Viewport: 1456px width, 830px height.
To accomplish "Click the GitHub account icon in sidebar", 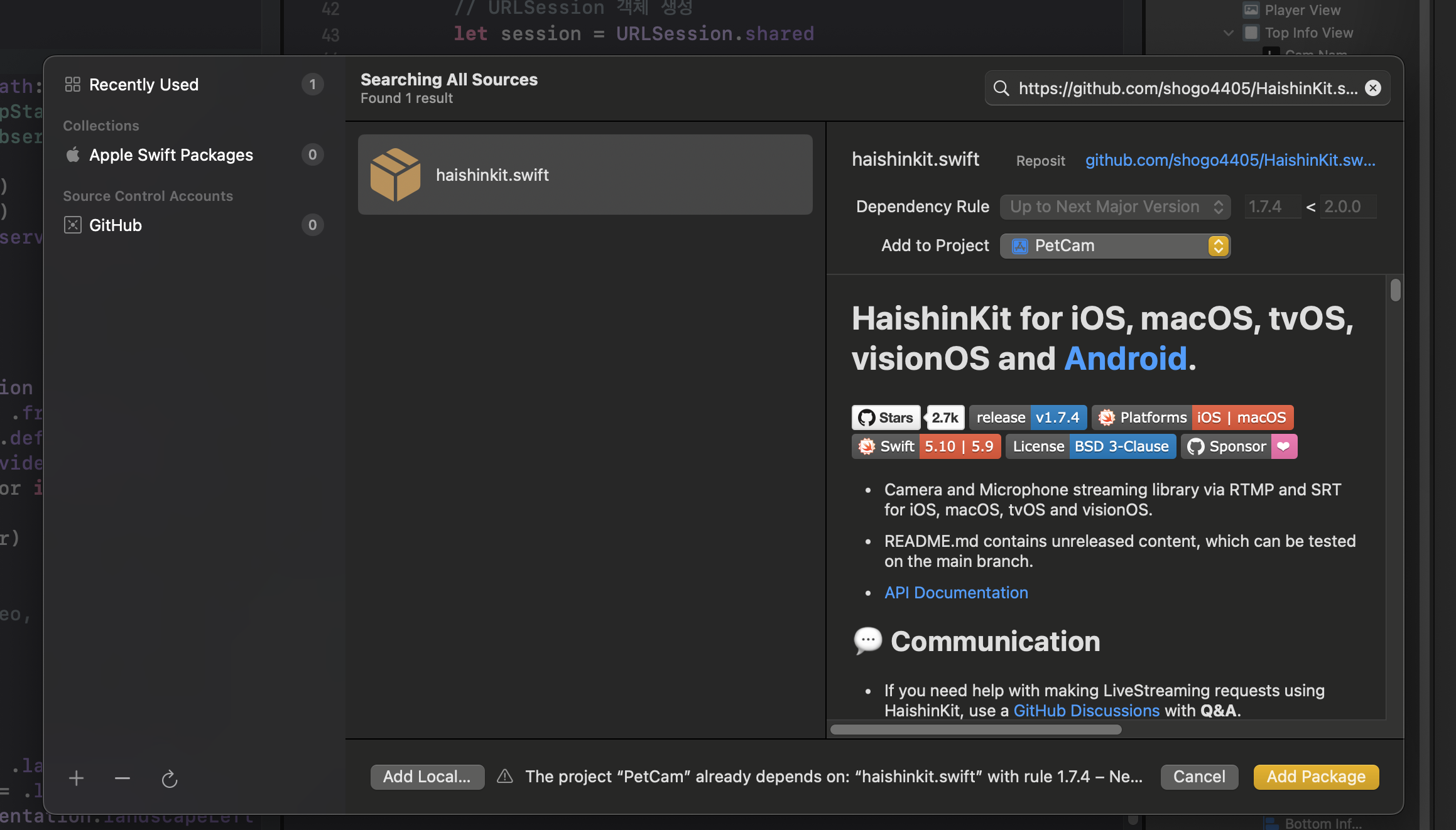I will pos(73,225).
